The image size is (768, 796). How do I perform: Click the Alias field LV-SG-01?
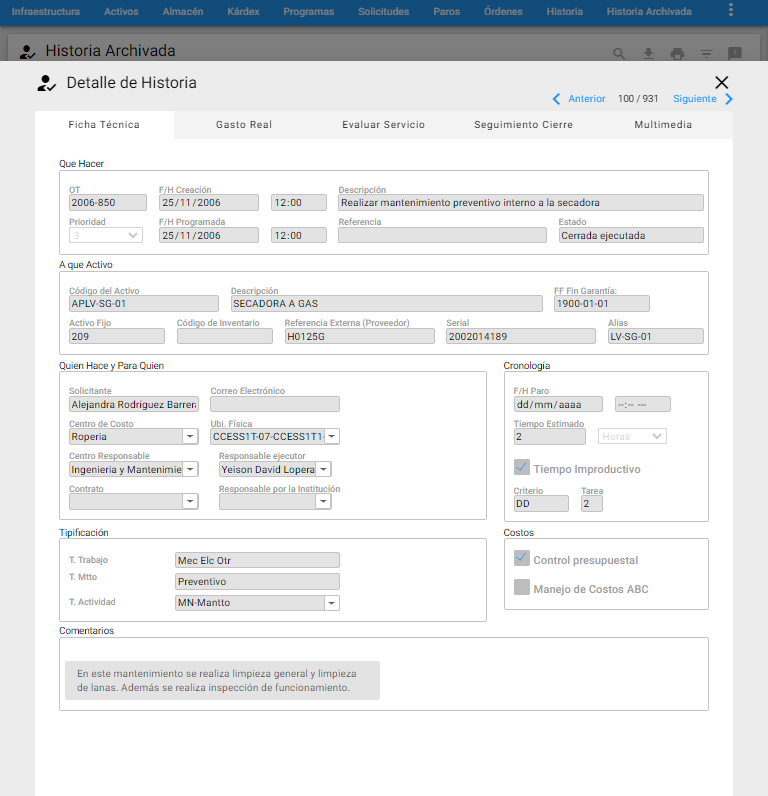click(656, 336)
